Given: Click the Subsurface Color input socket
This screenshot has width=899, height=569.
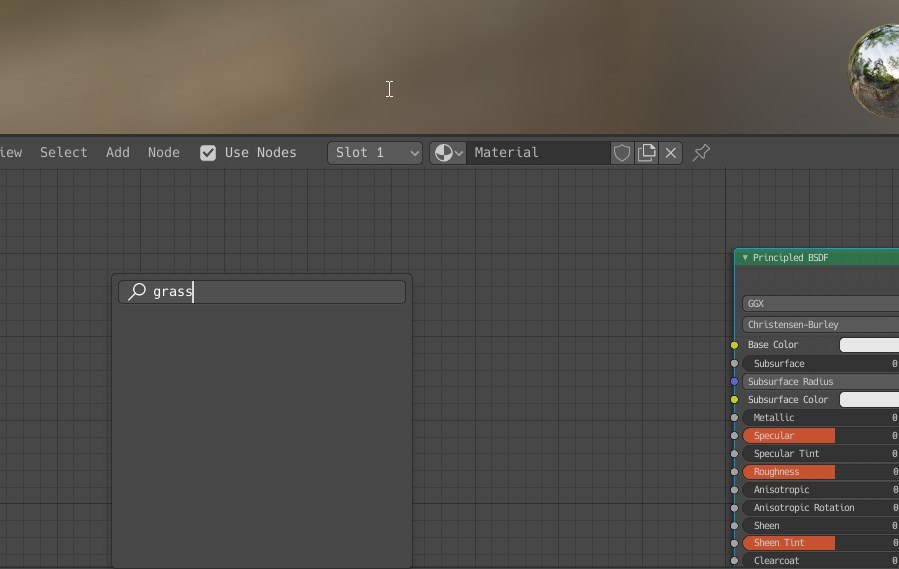Looking at the screenshot, I should [x=734, y=400].
